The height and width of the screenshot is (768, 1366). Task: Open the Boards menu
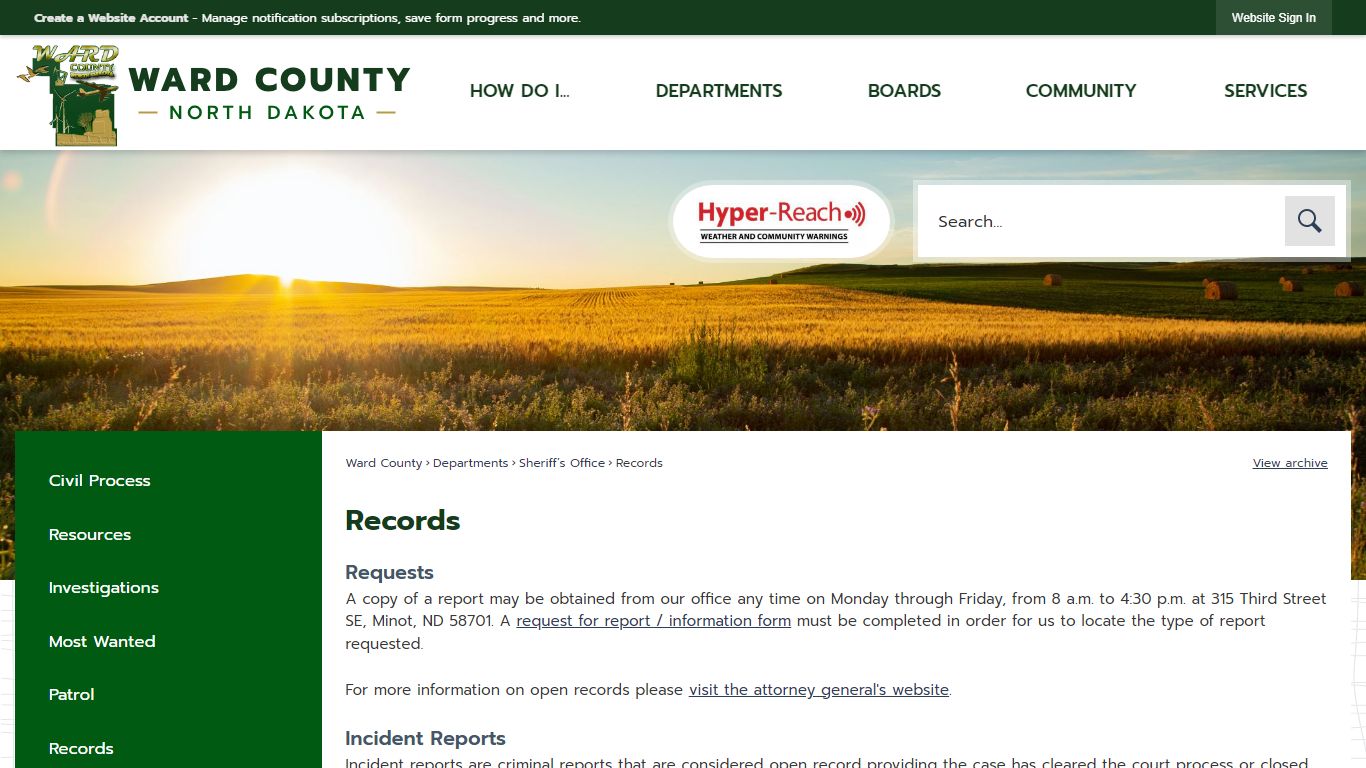tap(904, 91)
